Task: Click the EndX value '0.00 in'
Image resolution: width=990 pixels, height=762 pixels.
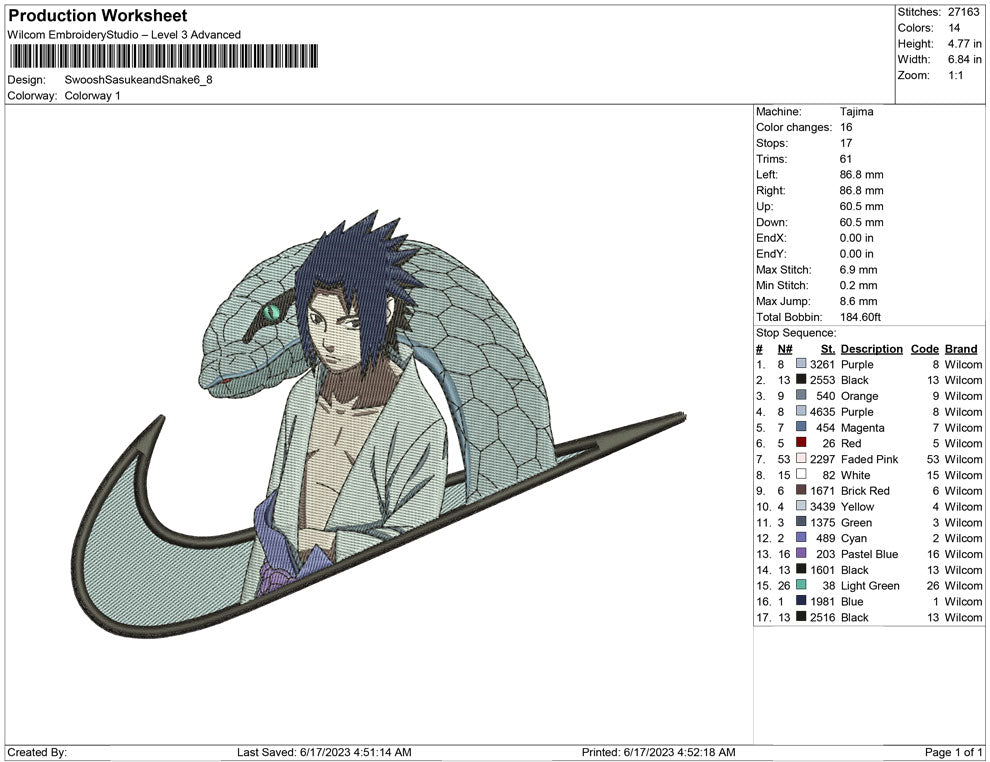Action: pos(857,238)
